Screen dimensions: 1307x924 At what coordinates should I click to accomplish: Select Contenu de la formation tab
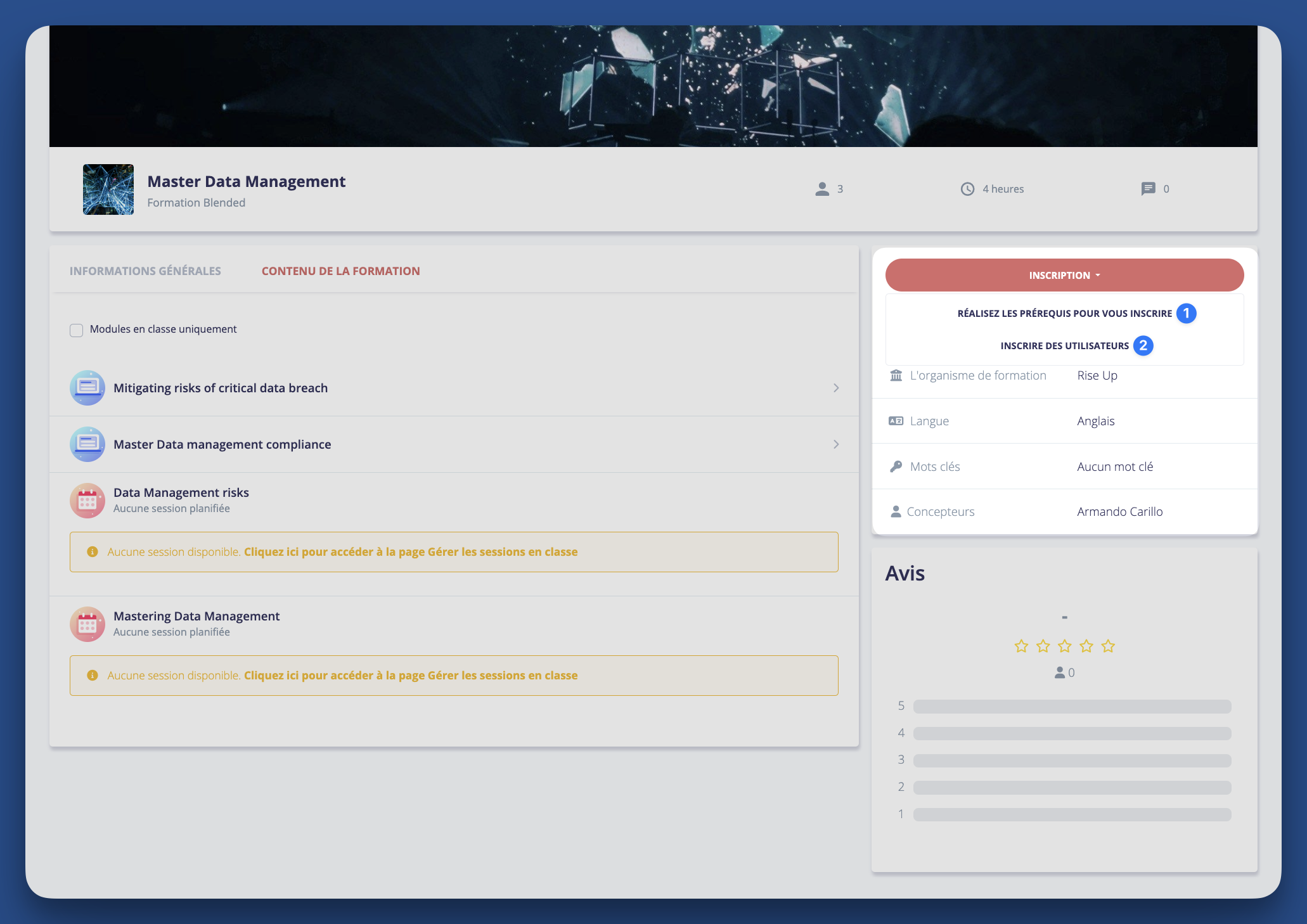pos(340,271)
